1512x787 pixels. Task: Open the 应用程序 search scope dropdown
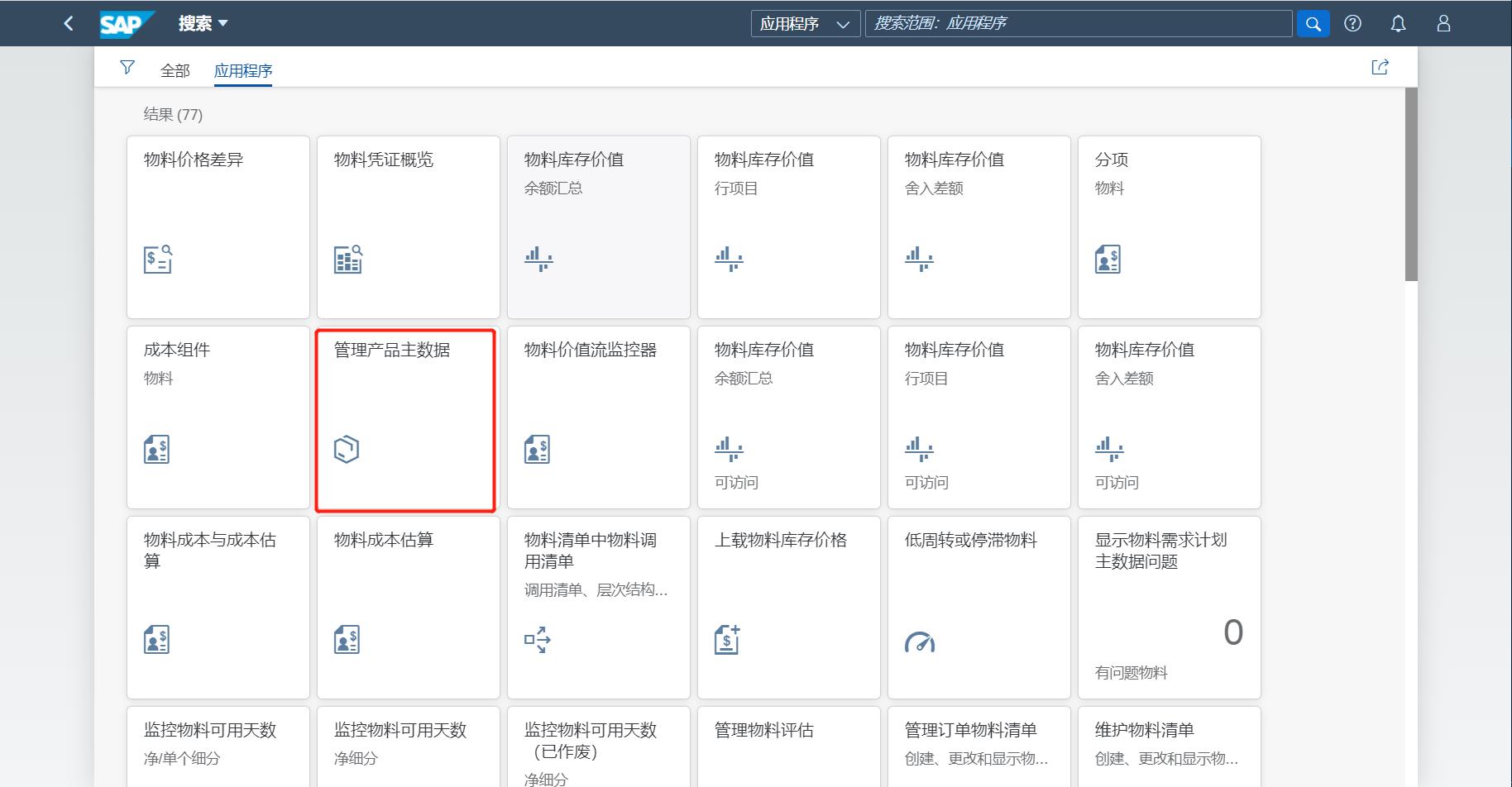pyautogui.click(x=805, y=23)
